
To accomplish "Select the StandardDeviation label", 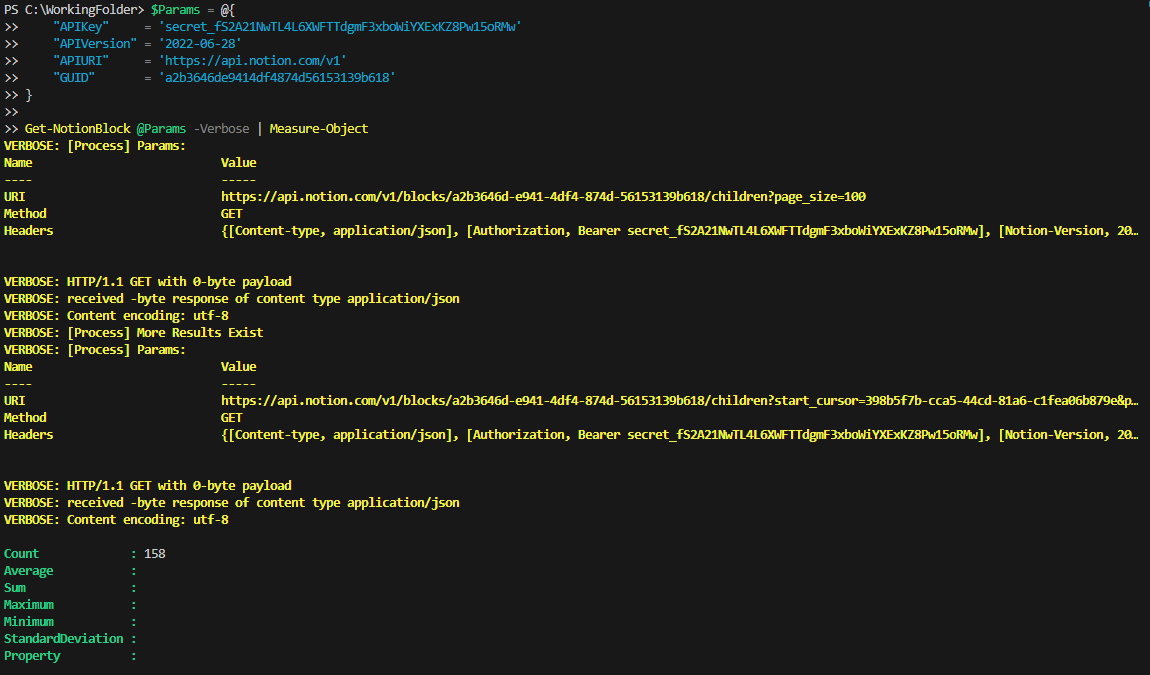I will 64,639.
